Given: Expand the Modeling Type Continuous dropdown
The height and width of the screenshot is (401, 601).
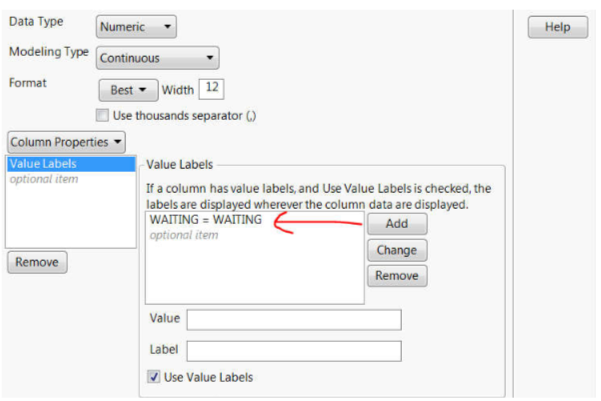Looking at the screenshot, I should point(158,58).
